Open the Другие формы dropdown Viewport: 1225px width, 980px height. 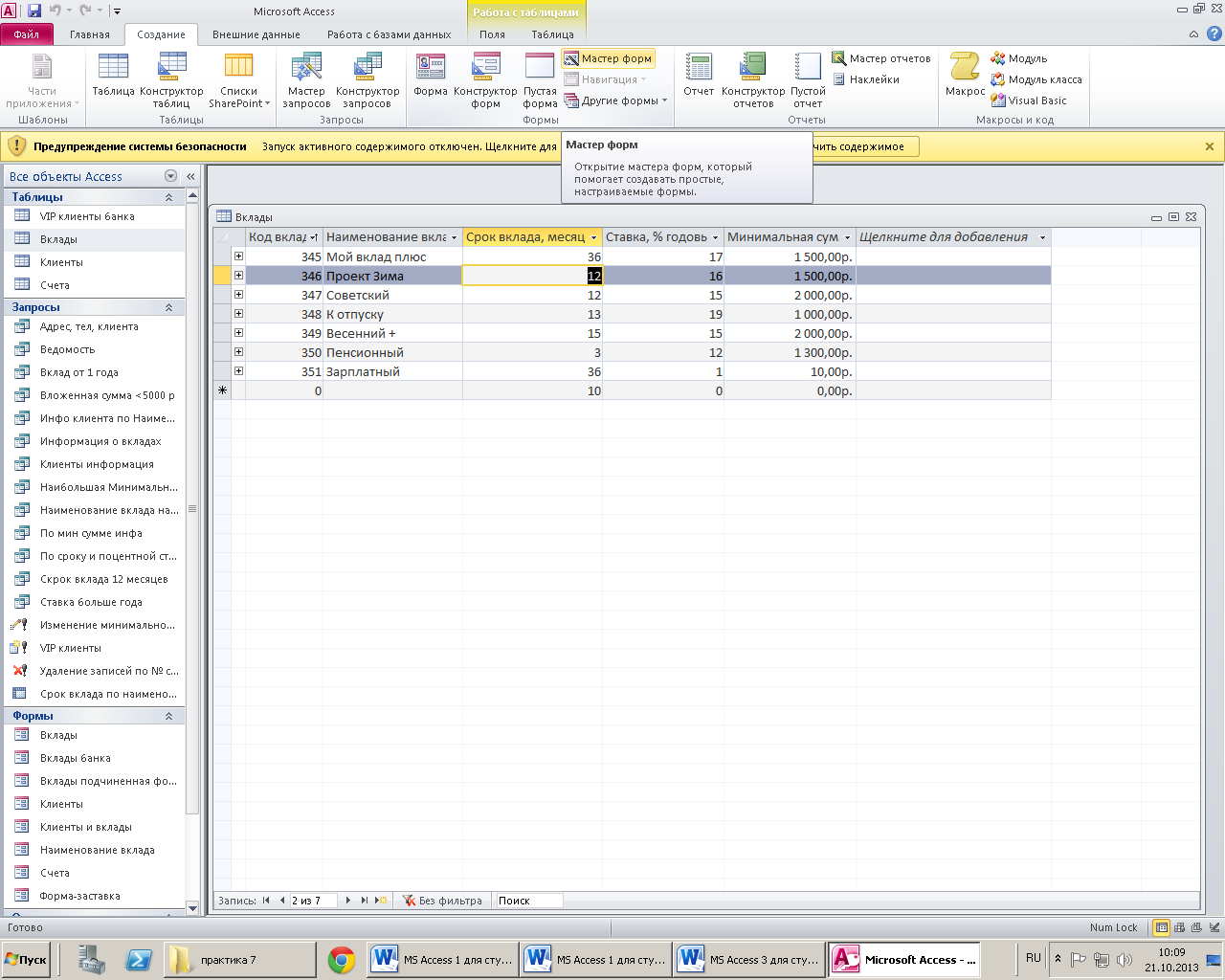pyautogui.click(x=616, y=100)
